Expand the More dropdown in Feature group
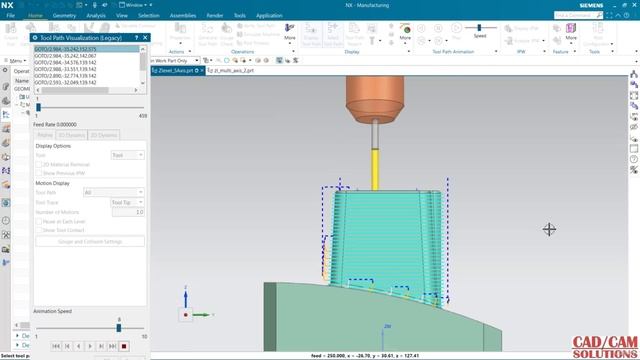640x360 pixels. point(571,33)
